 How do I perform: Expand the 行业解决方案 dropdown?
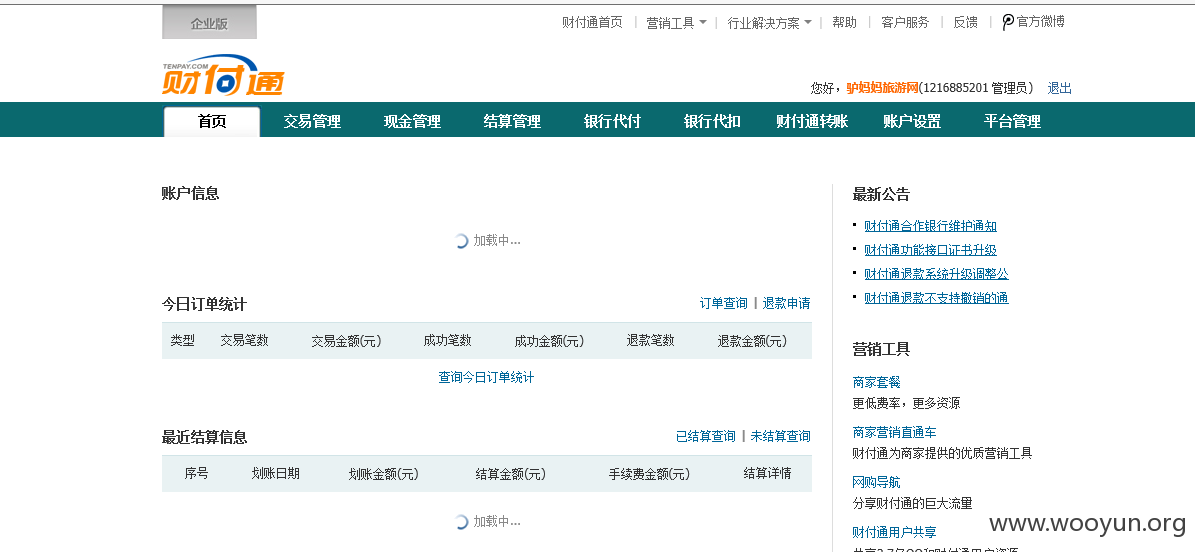769,23
